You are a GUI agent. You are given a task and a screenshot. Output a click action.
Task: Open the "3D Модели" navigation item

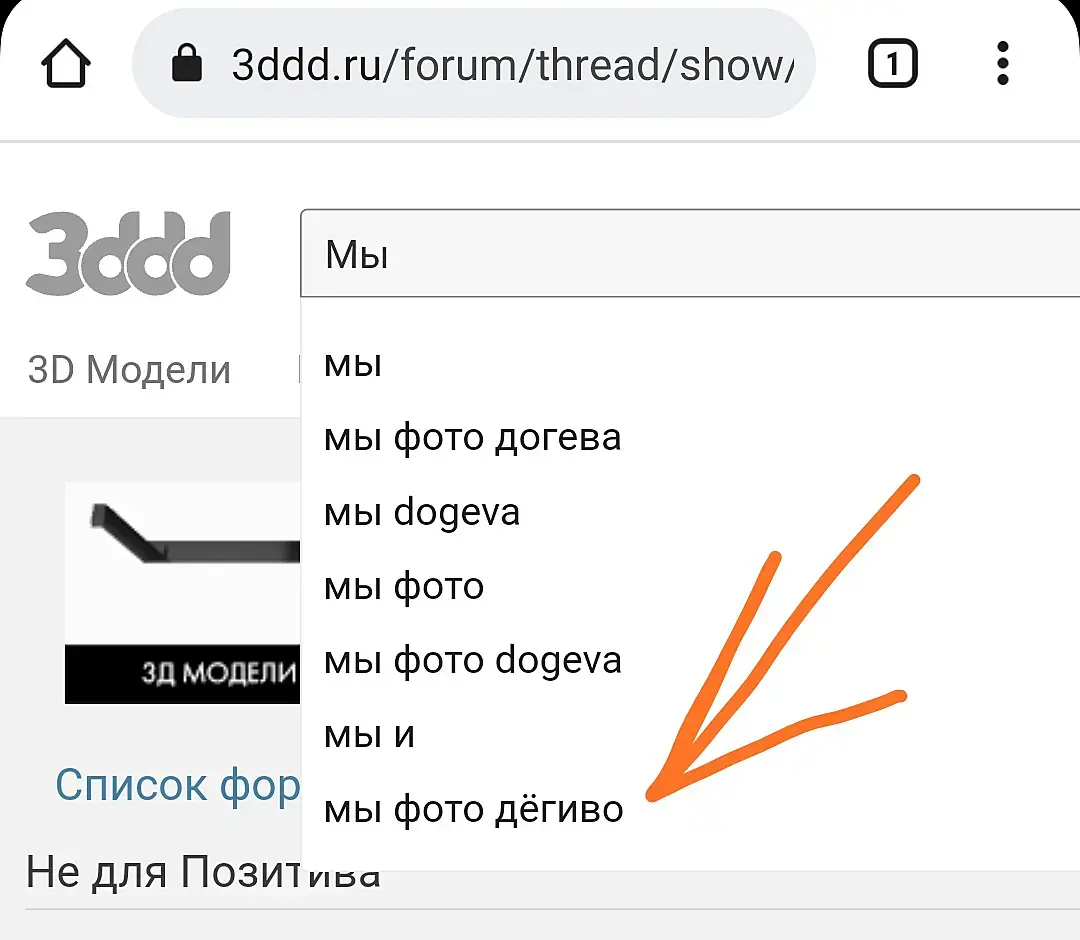[129, 370]
